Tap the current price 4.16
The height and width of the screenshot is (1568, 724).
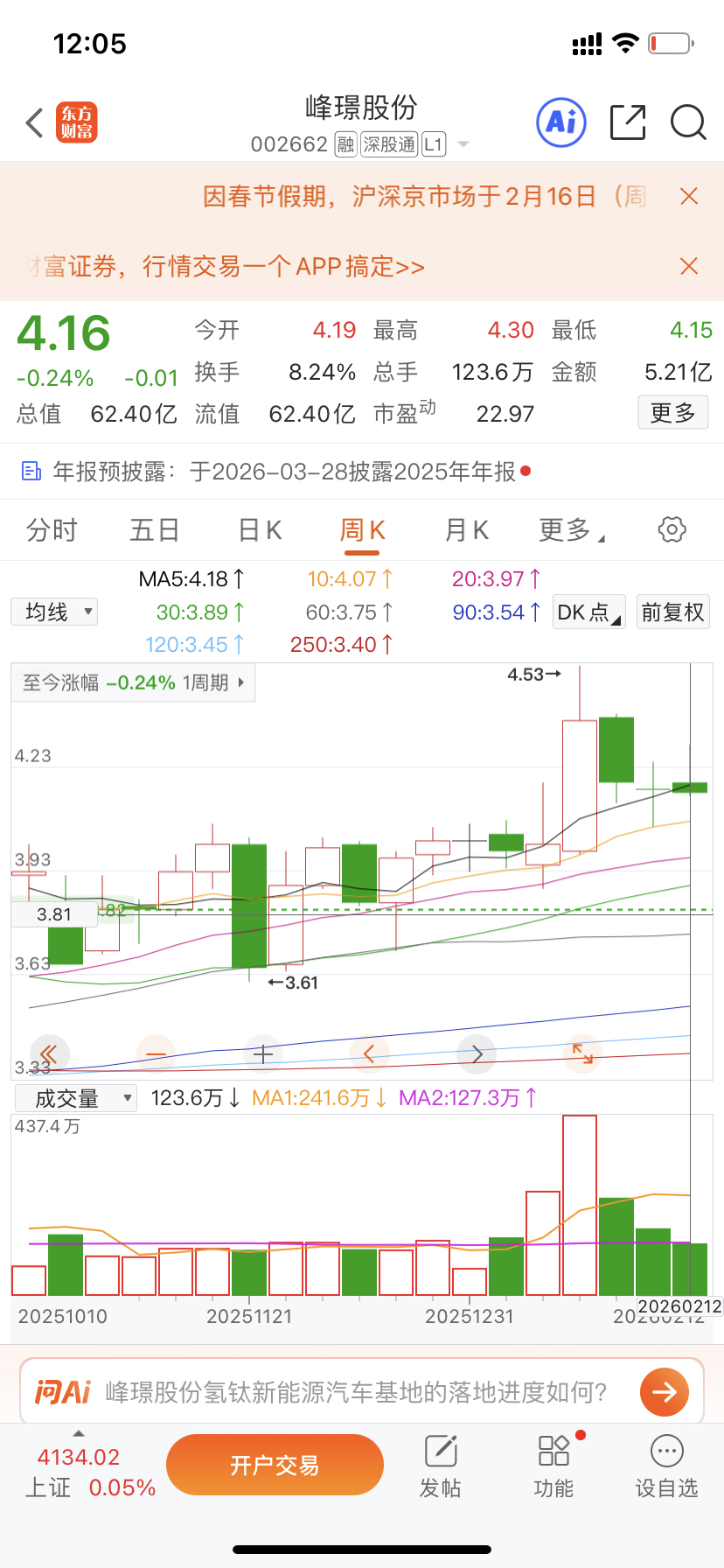point(64,333)
